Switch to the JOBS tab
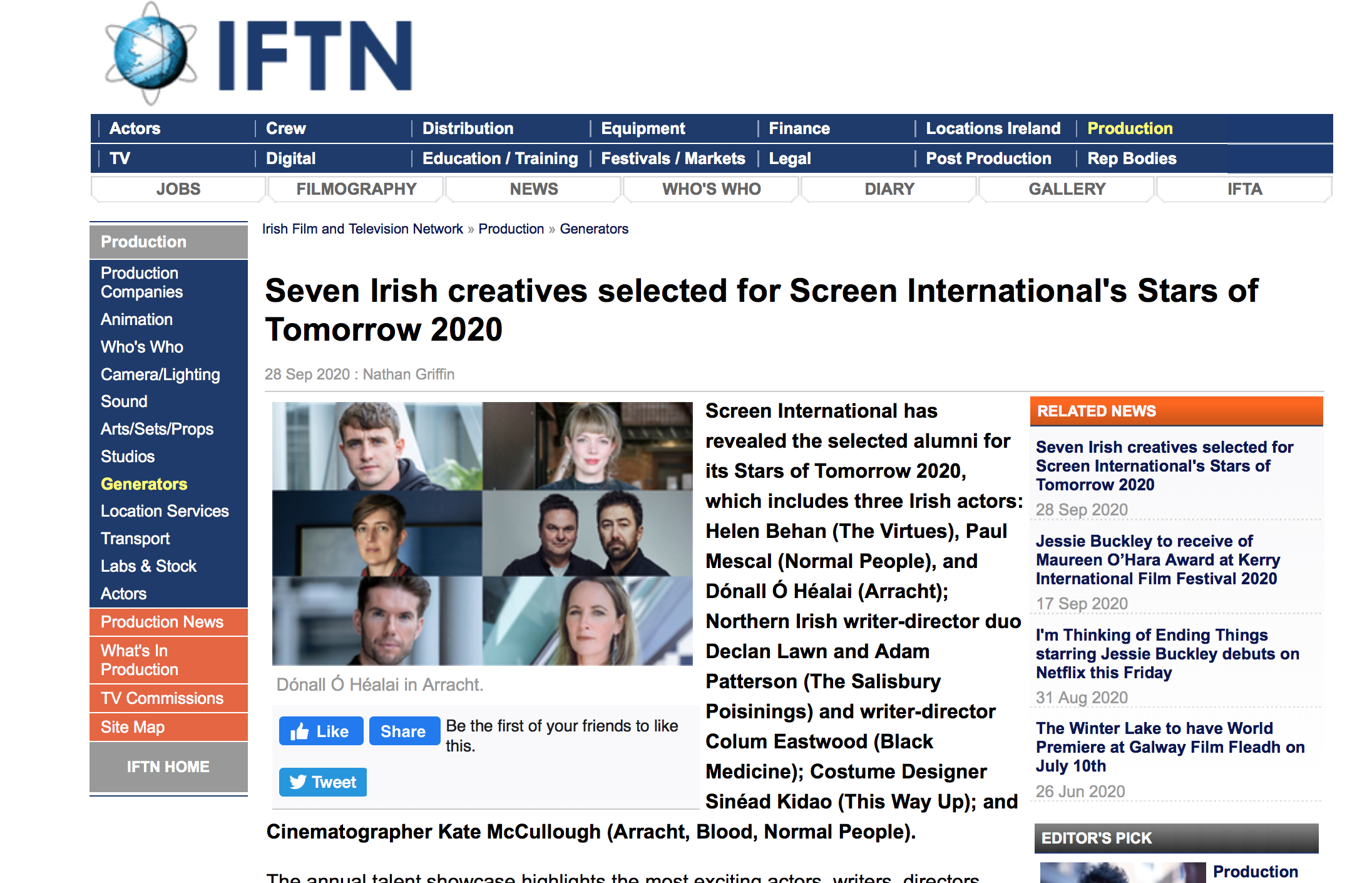 point(178,189)
